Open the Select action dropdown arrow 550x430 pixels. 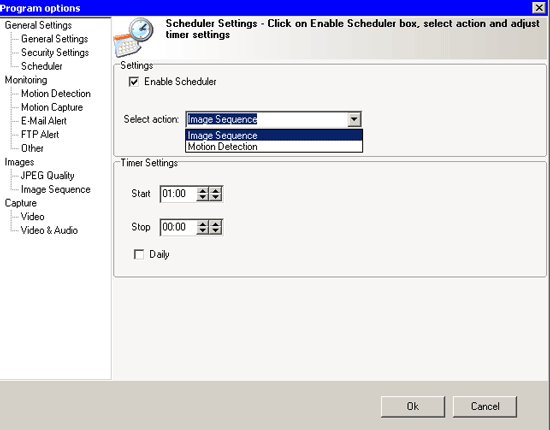coord(354,120)
